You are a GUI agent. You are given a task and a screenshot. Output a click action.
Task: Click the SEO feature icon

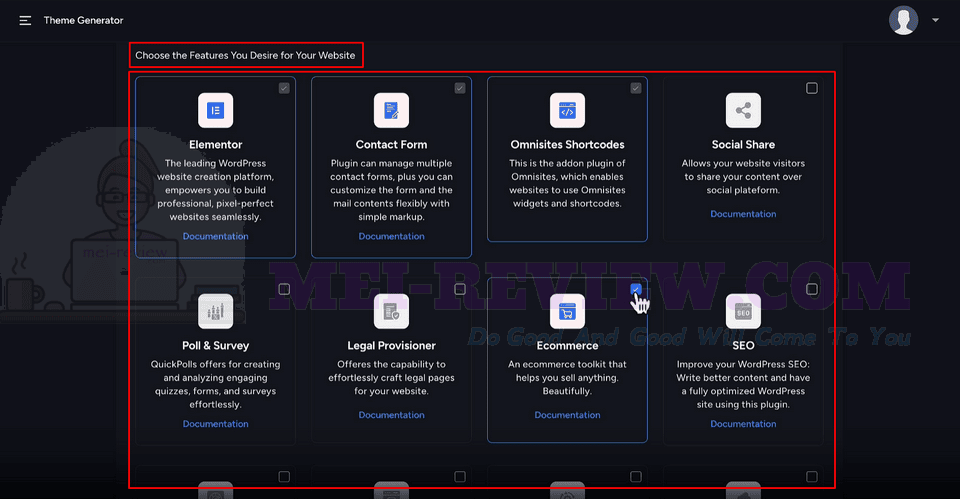click(x=743, y=311)
